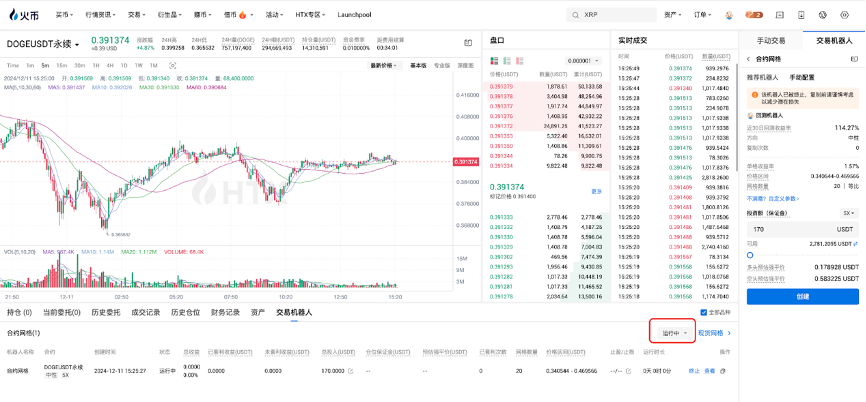Open the download app icon

pyautogui.click(x=803, y=15)
